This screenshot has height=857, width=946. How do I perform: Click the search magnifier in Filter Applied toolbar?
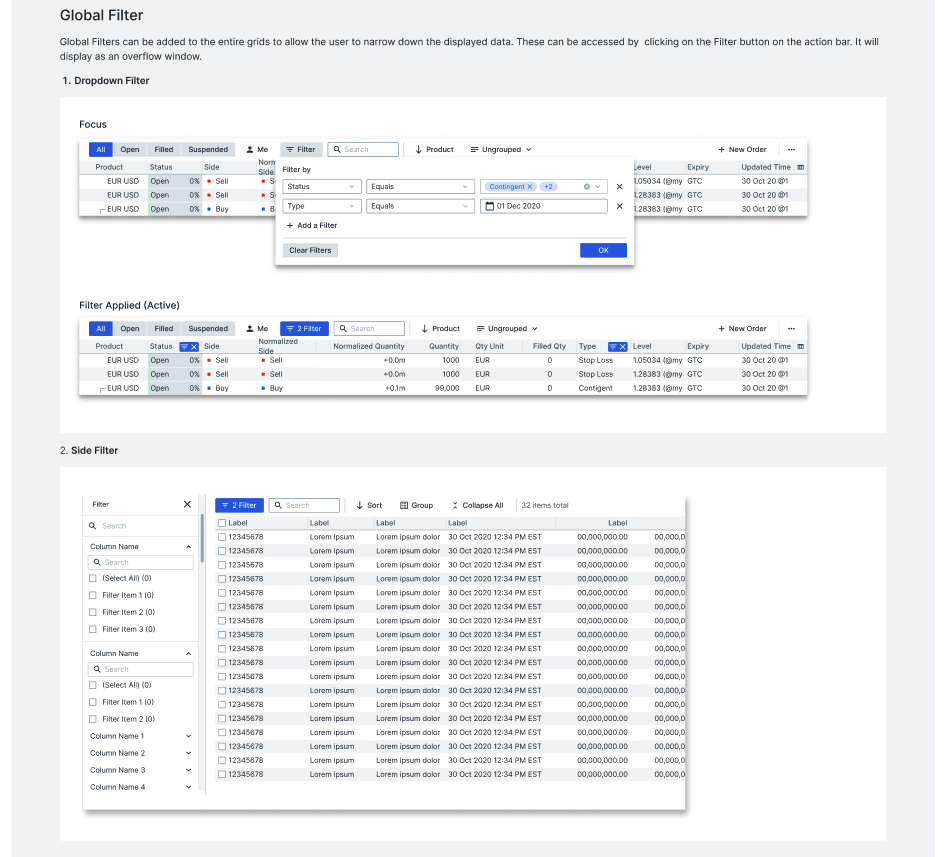343,329
